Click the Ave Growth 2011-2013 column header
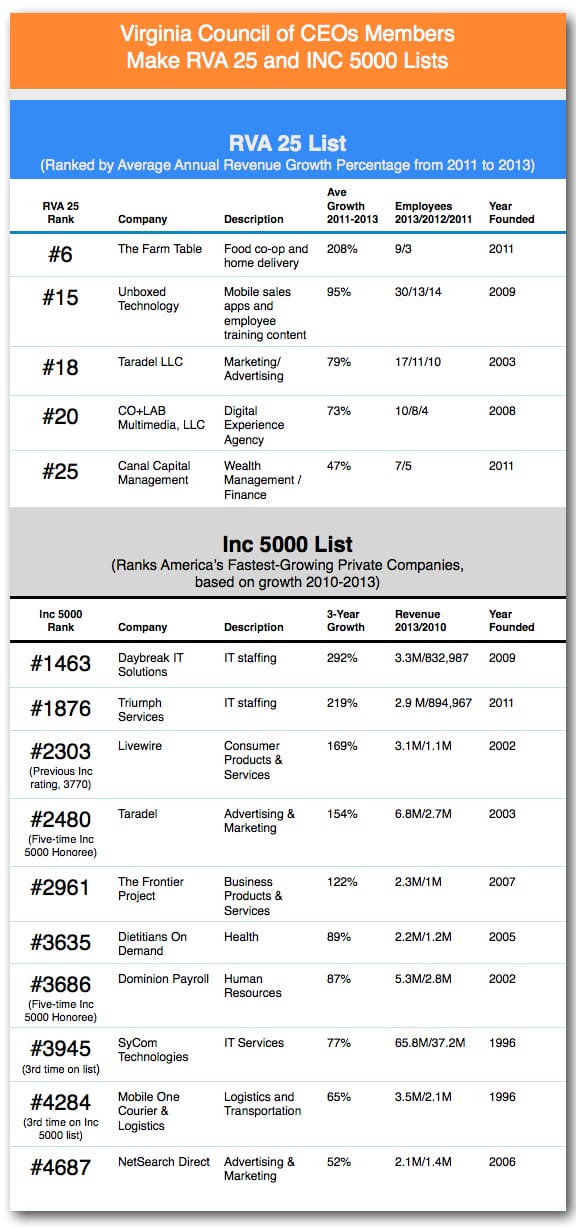 pos(353,205)
